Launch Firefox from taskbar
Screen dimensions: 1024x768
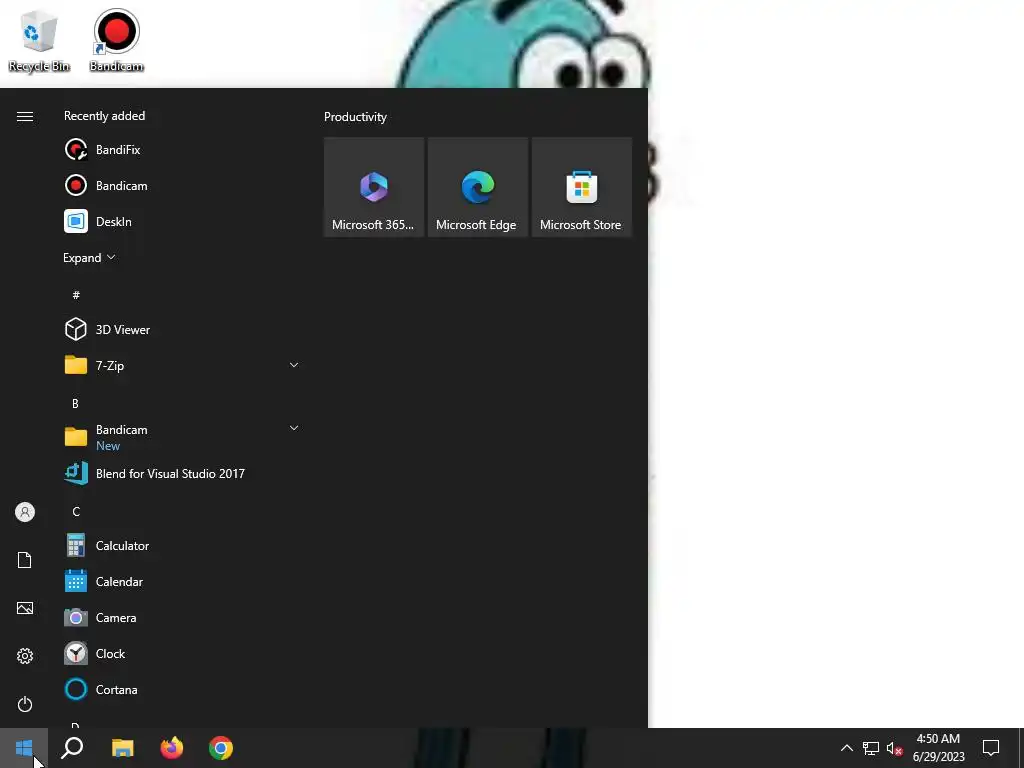(x=172, y=748)
